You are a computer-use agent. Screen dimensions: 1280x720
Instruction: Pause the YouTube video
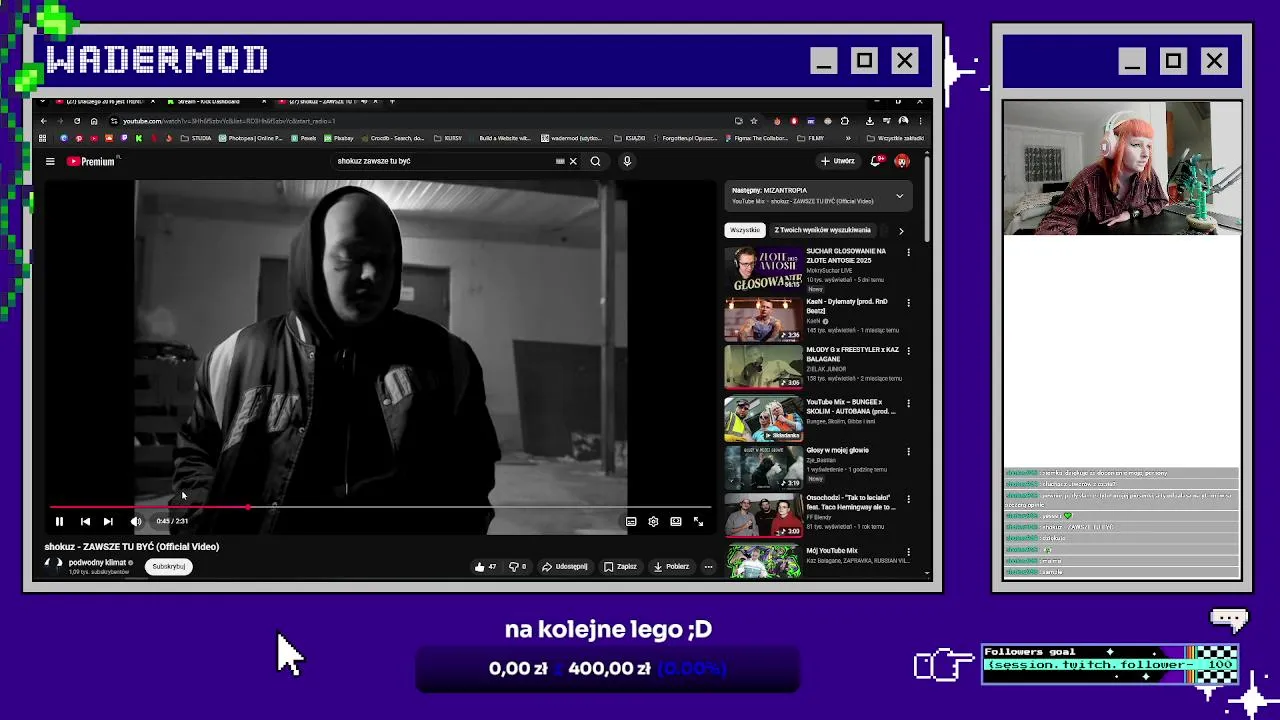coord(59,521)
